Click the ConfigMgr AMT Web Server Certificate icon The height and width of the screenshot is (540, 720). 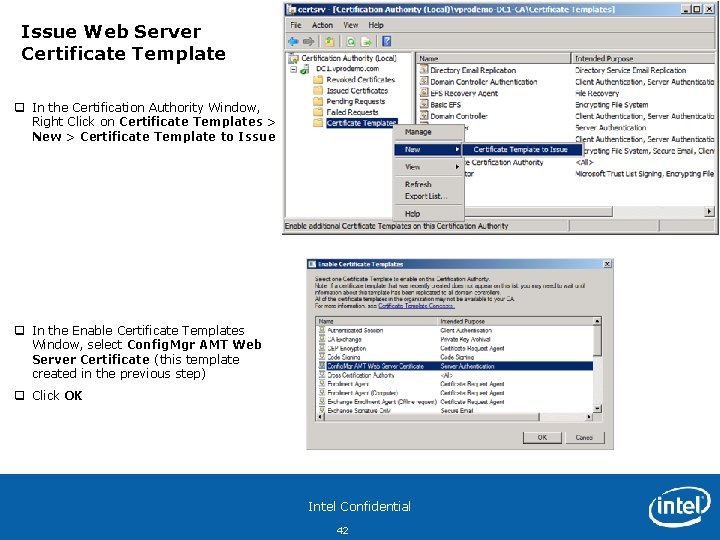(x=322, y=366)
